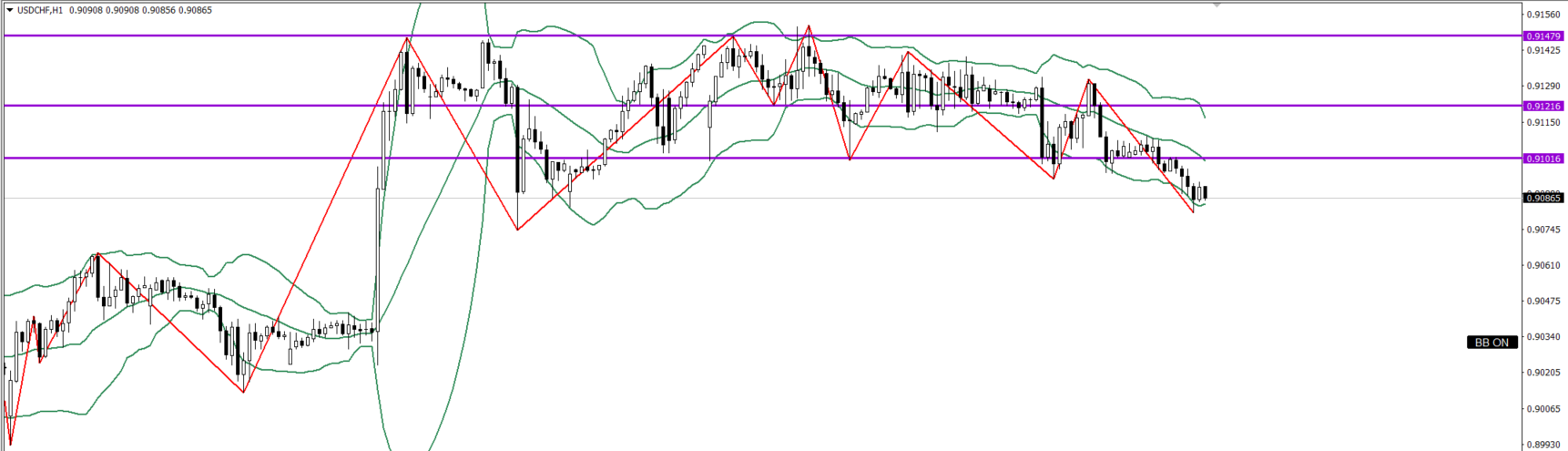Click the 0.90610 tick on price axis
The width and height of the screenshot is (1568, 451).
click(1543, 266)
